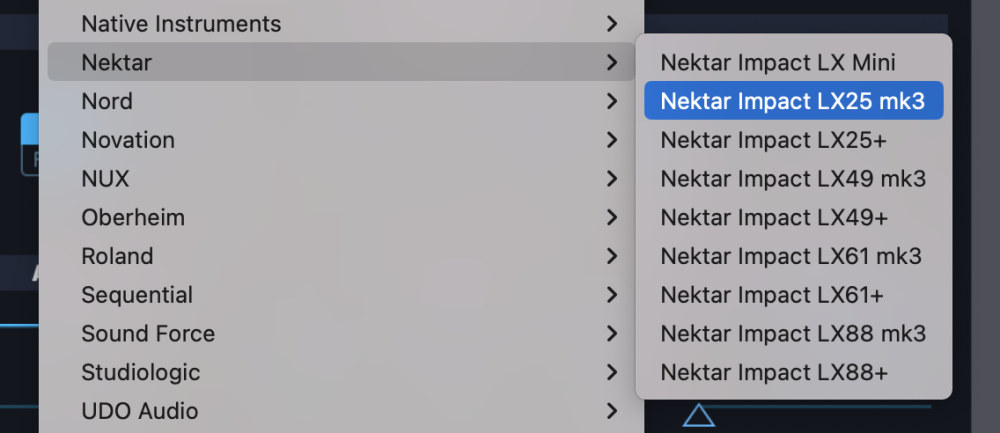Open the NUX manufacturer submenu
The image size is (1000, 433).
105,179
